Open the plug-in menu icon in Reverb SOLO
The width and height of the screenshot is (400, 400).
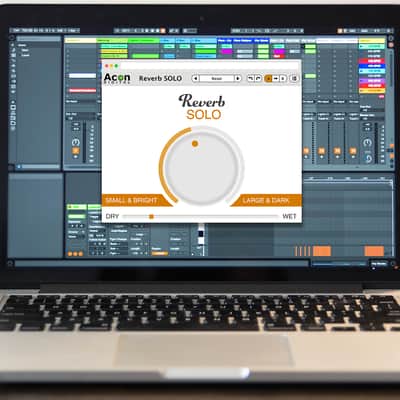tap(294, 79)
